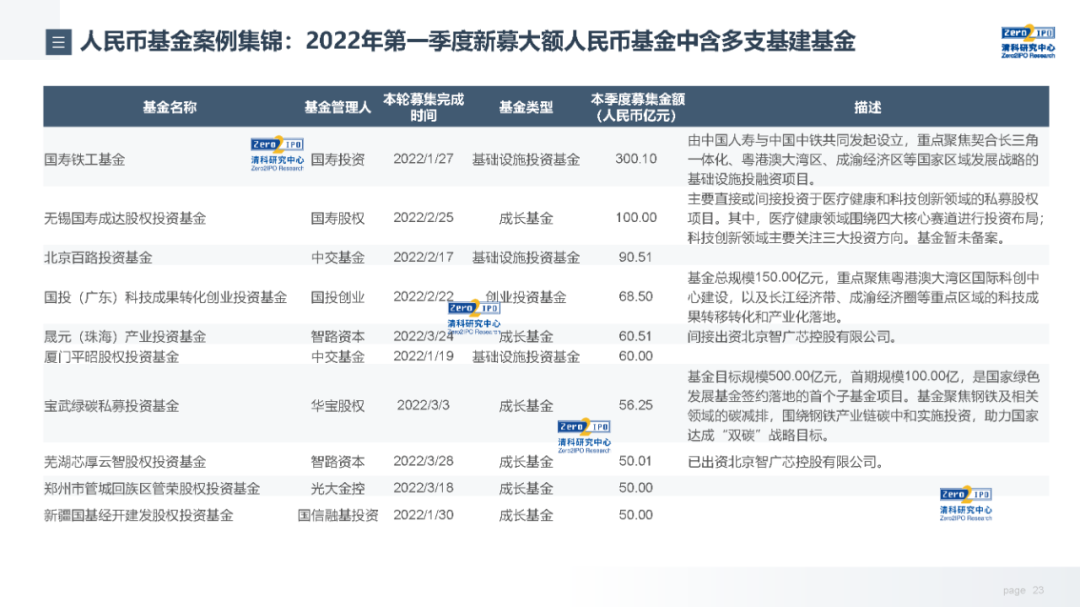Click the amount 60.51
Viewport: 1080px width, 607px height.
pos(635,336)
